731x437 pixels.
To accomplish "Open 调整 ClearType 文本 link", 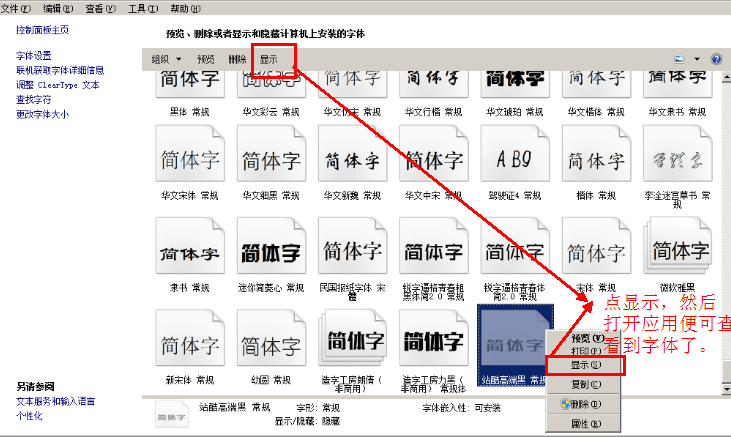I will point(57,85).
